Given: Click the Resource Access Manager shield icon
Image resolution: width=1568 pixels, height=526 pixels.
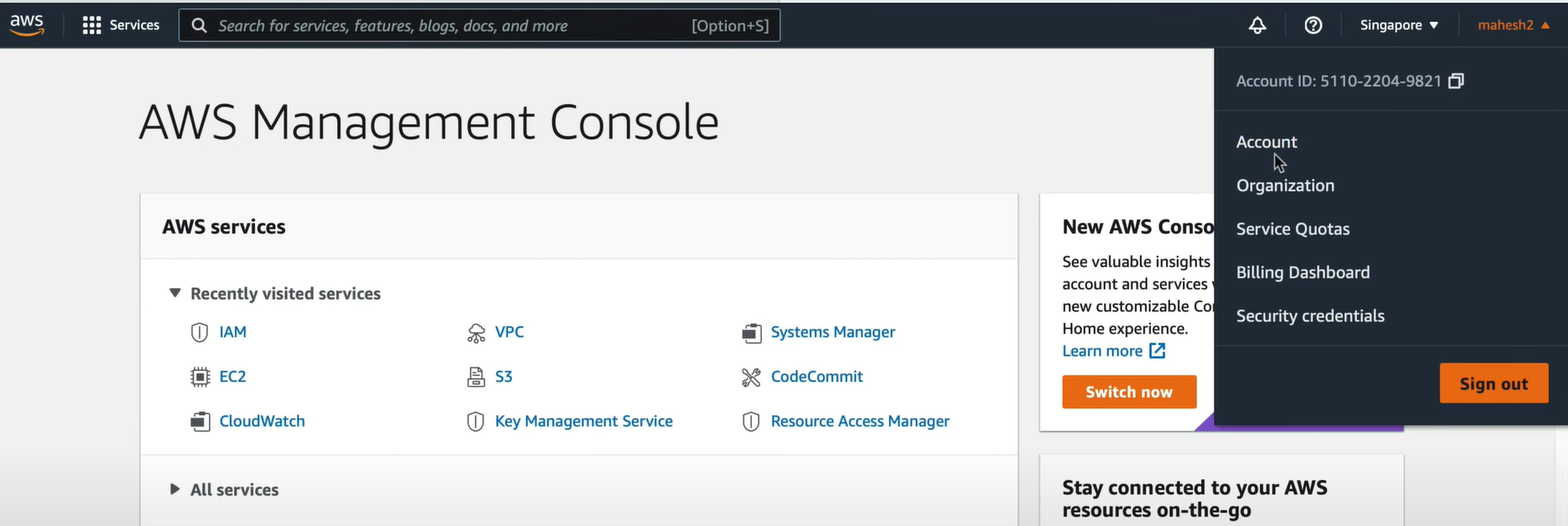Looking at the screenshot, I should (751, 422).
